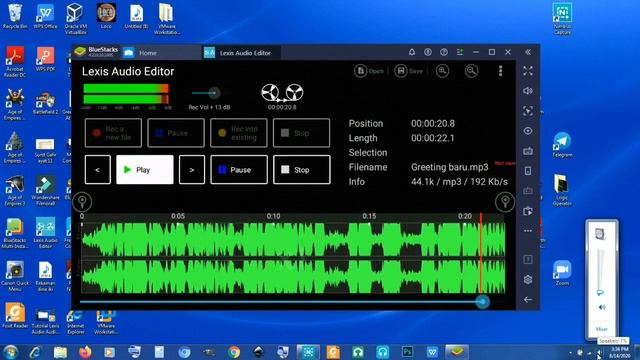This screenshot has height=360, width=640.
Task: Mute speakers in the volume popup
Action: click(x=602, y=307)
